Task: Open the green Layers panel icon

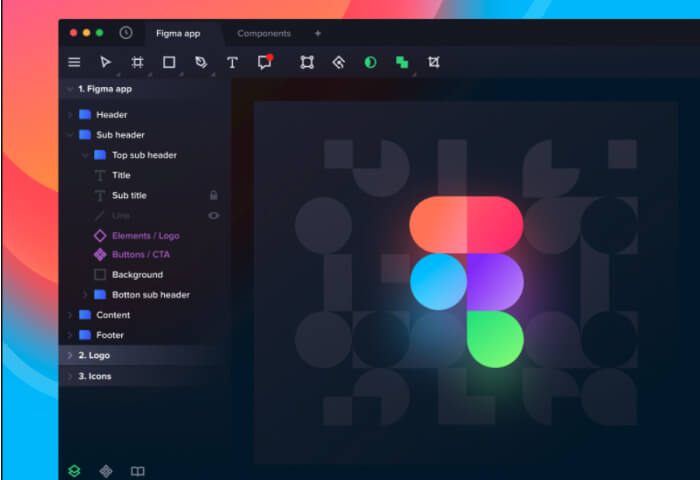Action: (x=74, y=471)
